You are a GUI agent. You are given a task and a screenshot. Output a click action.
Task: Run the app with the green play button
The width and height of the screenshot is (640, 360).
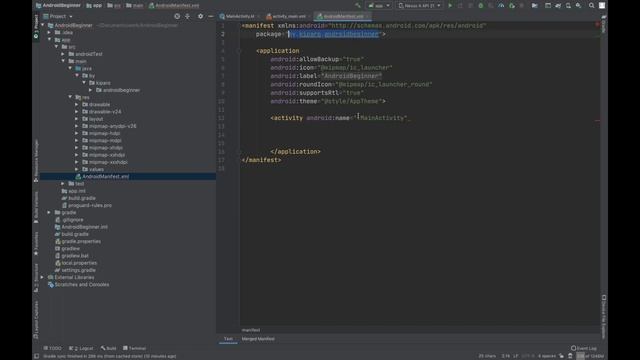450,6
